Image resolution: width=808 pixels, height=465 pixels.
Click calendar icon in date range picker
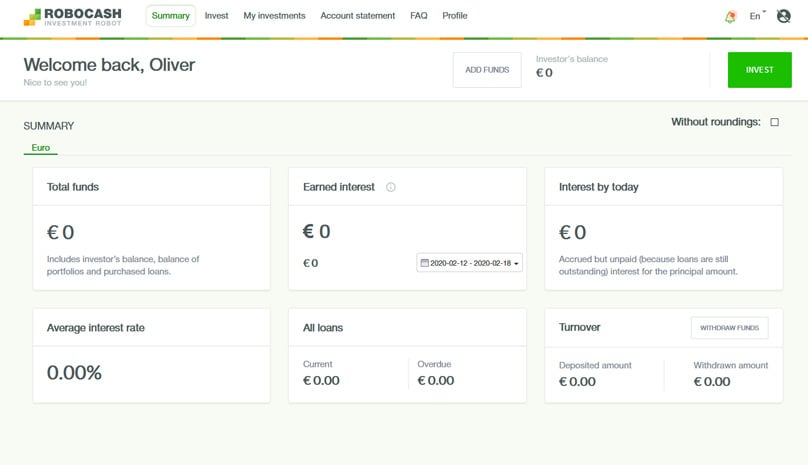tap(425, 263)
